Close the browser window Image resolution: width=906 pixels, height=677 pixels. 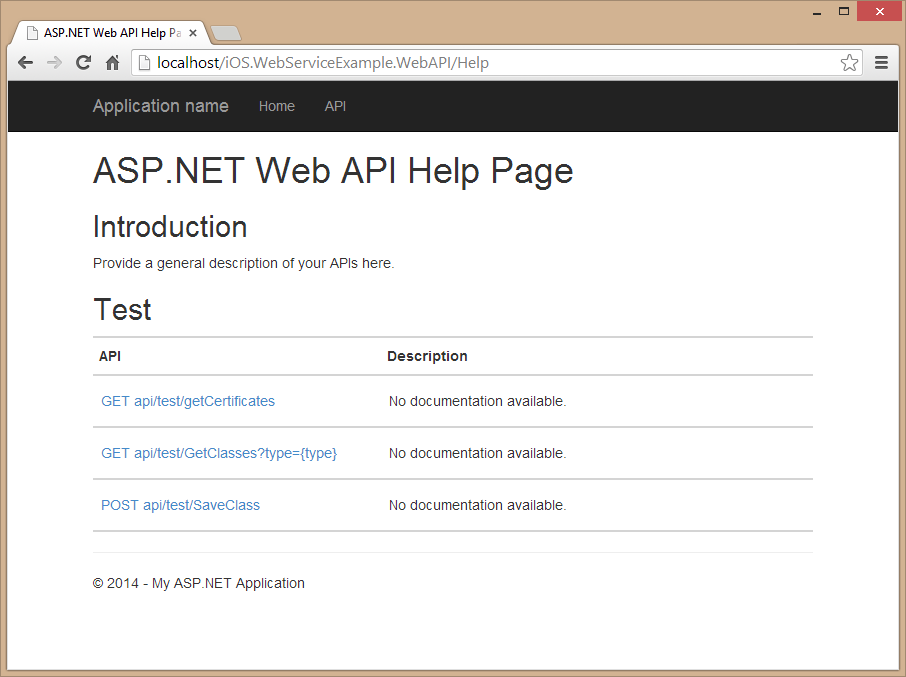click(879, 12)
